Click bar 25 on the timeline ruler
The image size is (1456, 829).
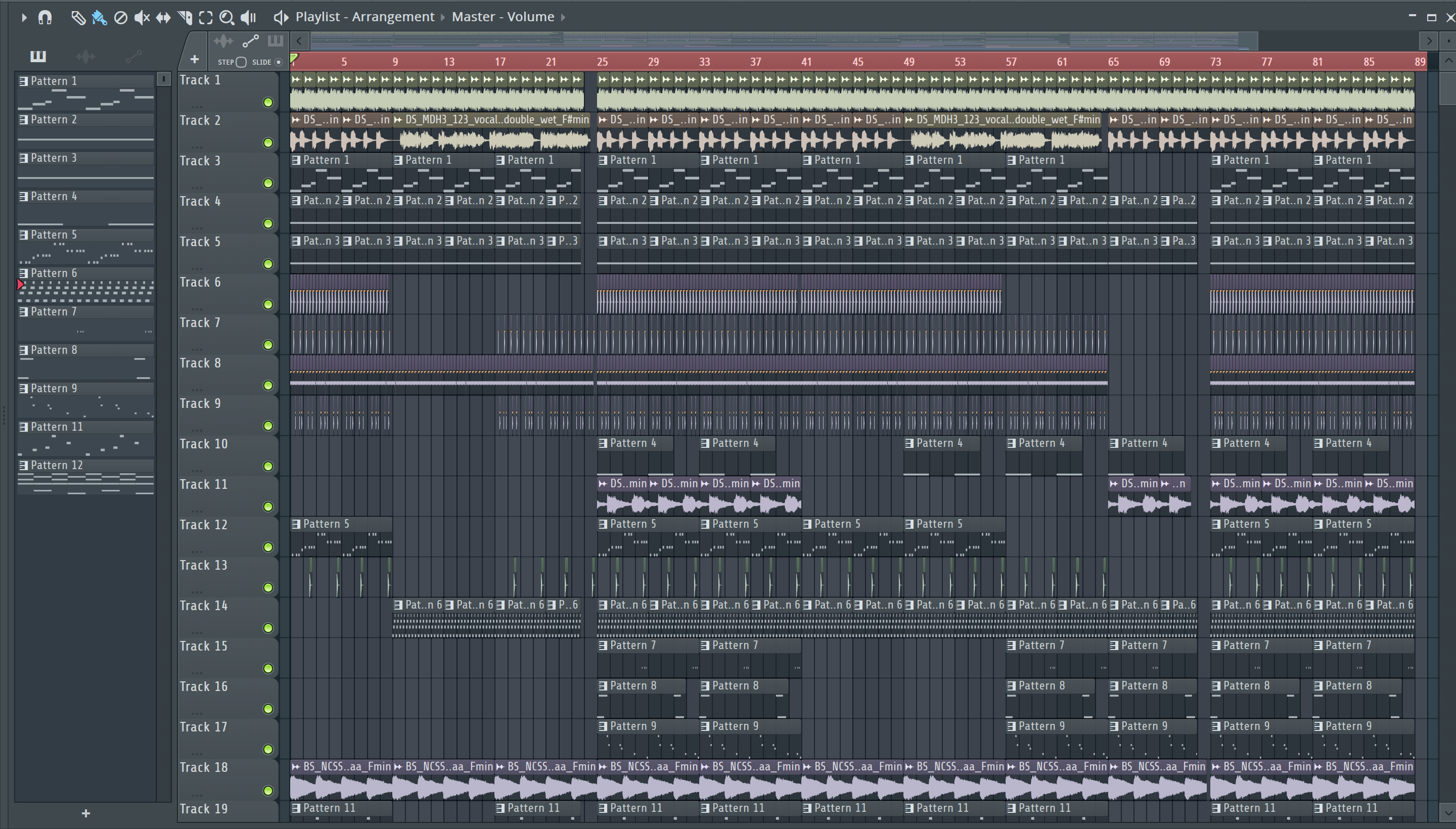tap(602, 62)
